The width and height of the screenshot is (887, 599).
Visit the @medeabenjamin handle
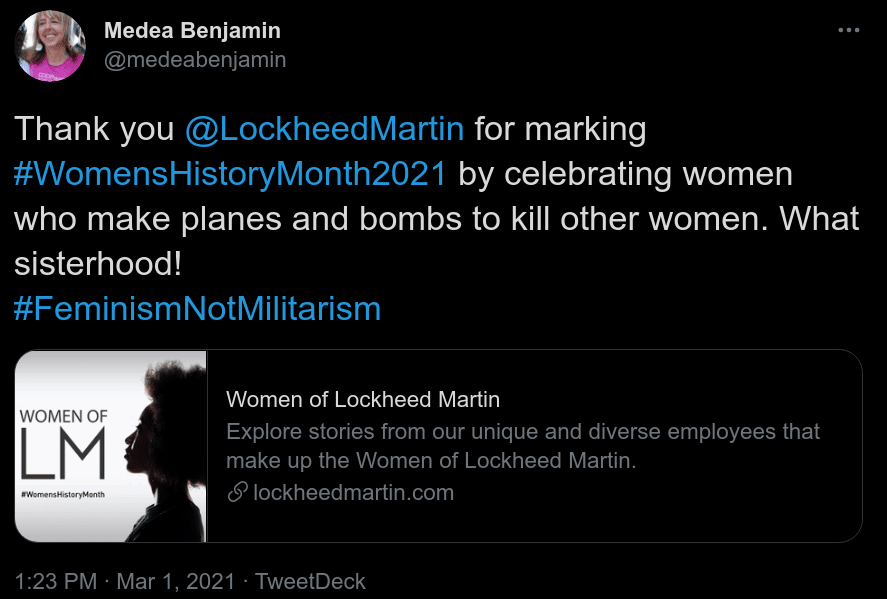point(195,60)
